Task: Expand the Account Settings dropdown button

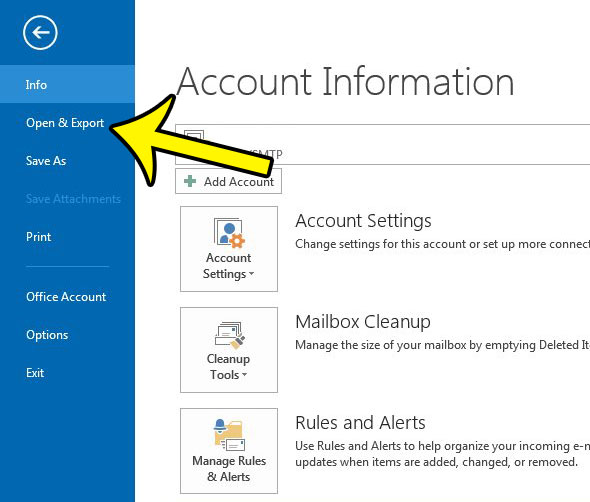Action: (x=229, y=249)
